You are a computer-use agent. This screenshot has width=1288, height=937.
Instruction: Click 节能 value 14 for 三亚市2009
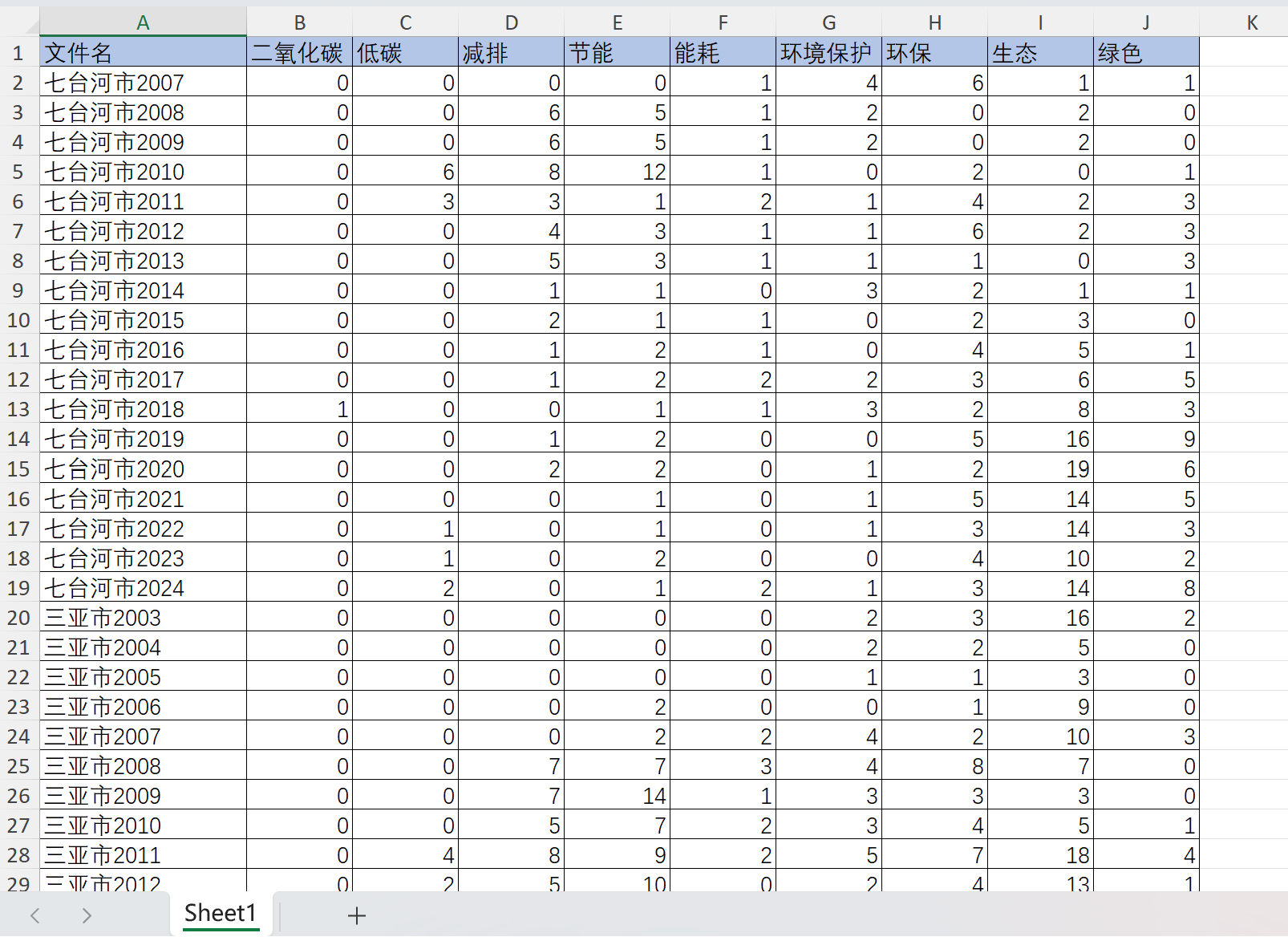(617, 796)
